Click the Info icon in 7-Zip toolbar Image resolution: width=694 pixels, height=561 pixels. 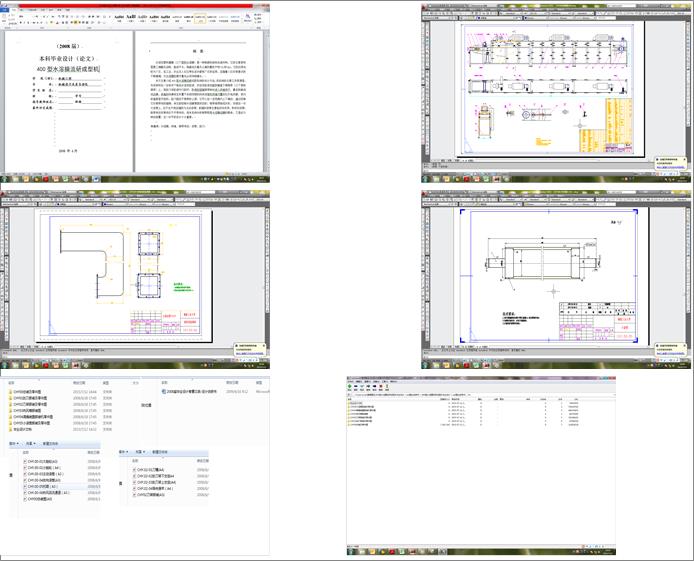pos(387,387)
